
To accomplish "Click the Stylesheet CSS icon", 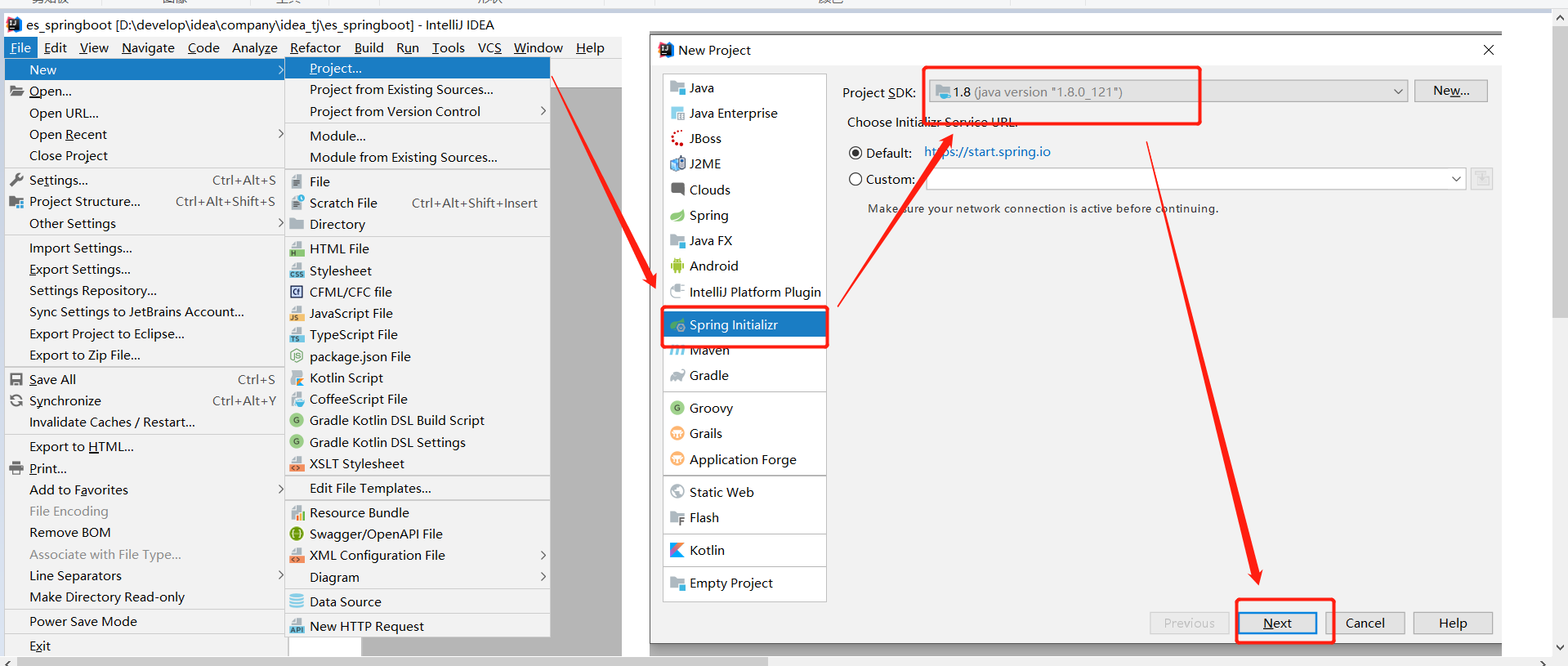I will pos(297,270).
